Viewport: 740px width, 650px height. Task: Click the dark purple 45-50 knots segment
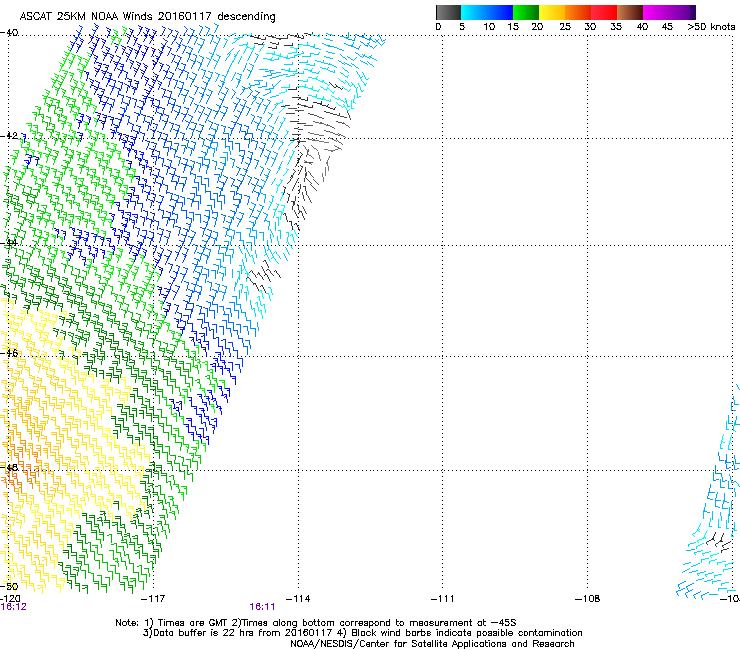click(x=682, y=12)
